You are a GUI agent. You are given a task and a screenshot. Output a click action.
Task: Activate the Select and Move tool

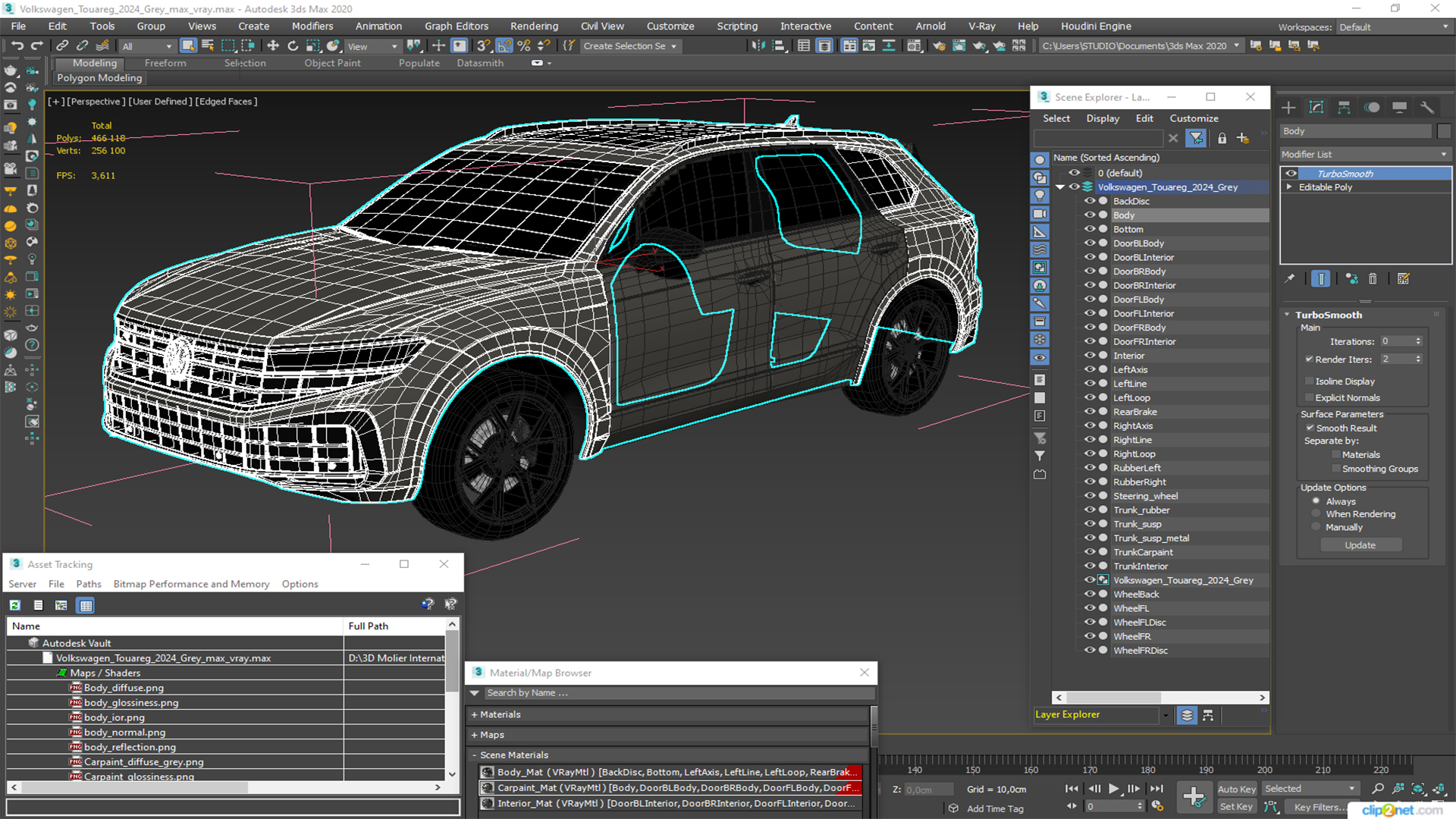click(x=273, y=46)
